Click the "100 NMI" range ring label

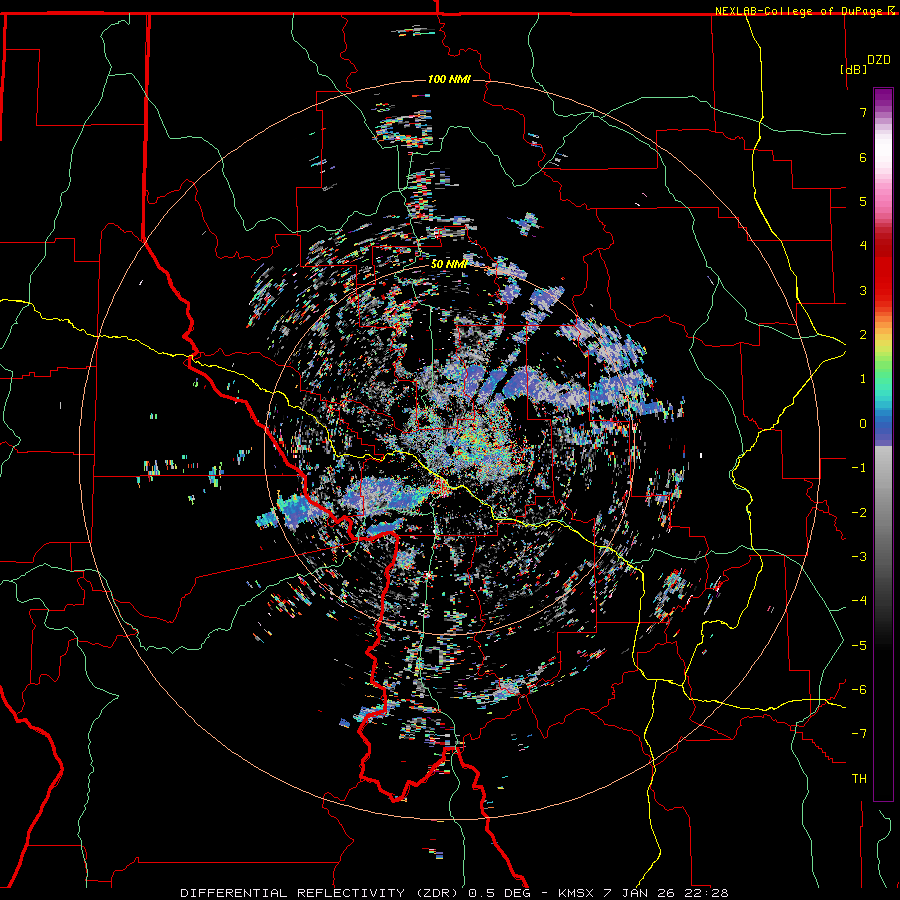tap(449, 79)
